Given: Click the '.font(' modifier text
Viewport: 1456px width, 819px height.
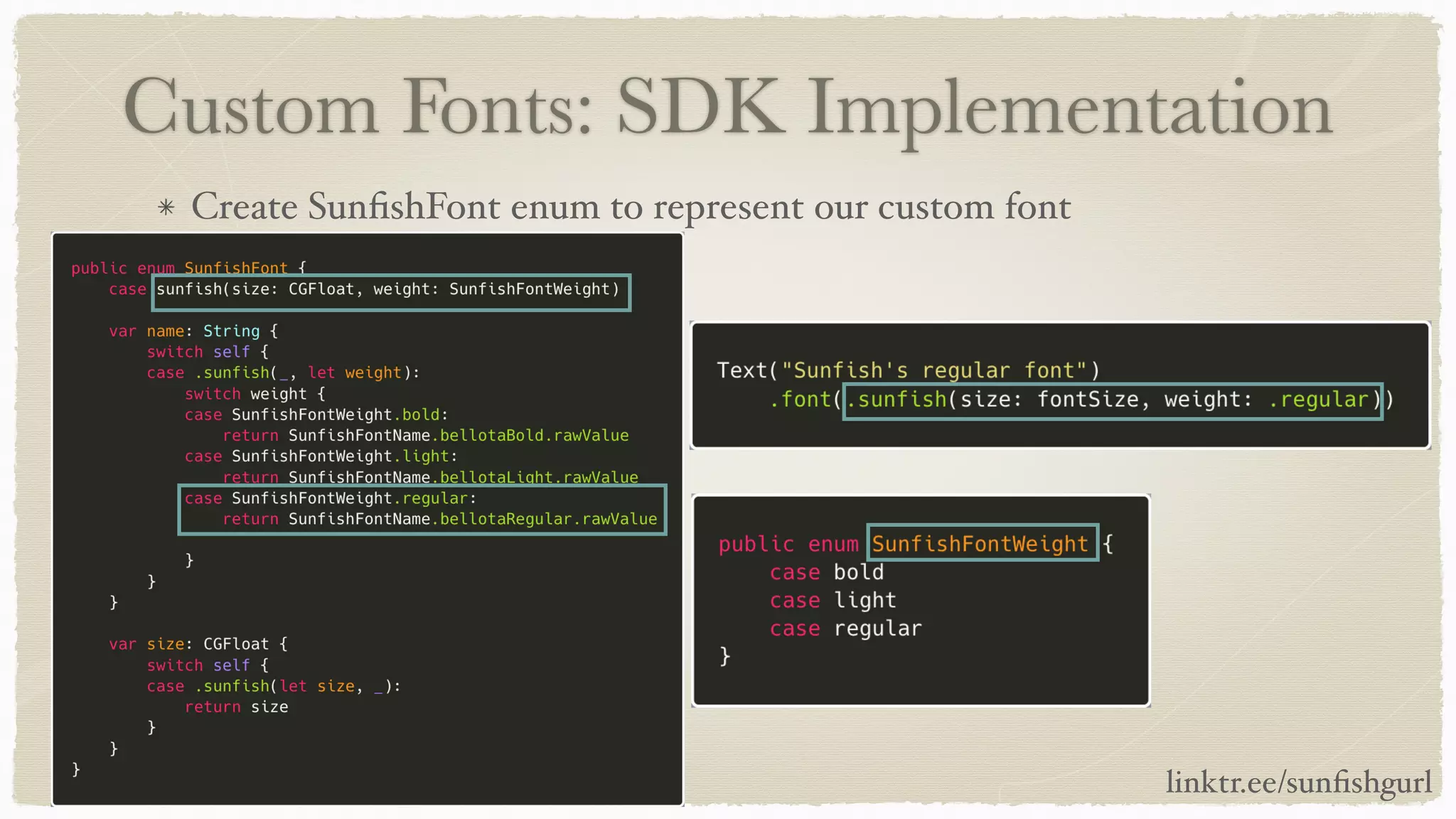Looking at the screenshot, I should pos(805,400).
